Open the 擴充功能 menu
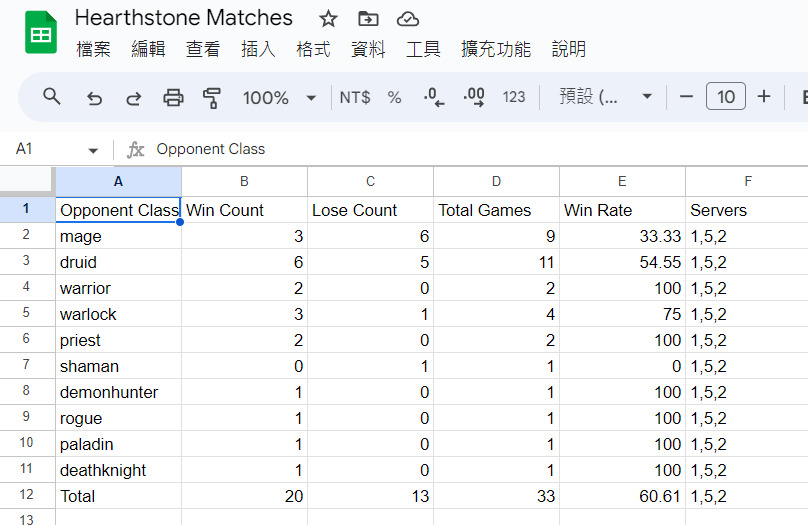The width and height of the screenshot is (808, 525). pyautogui.click(x=496, y=49)
